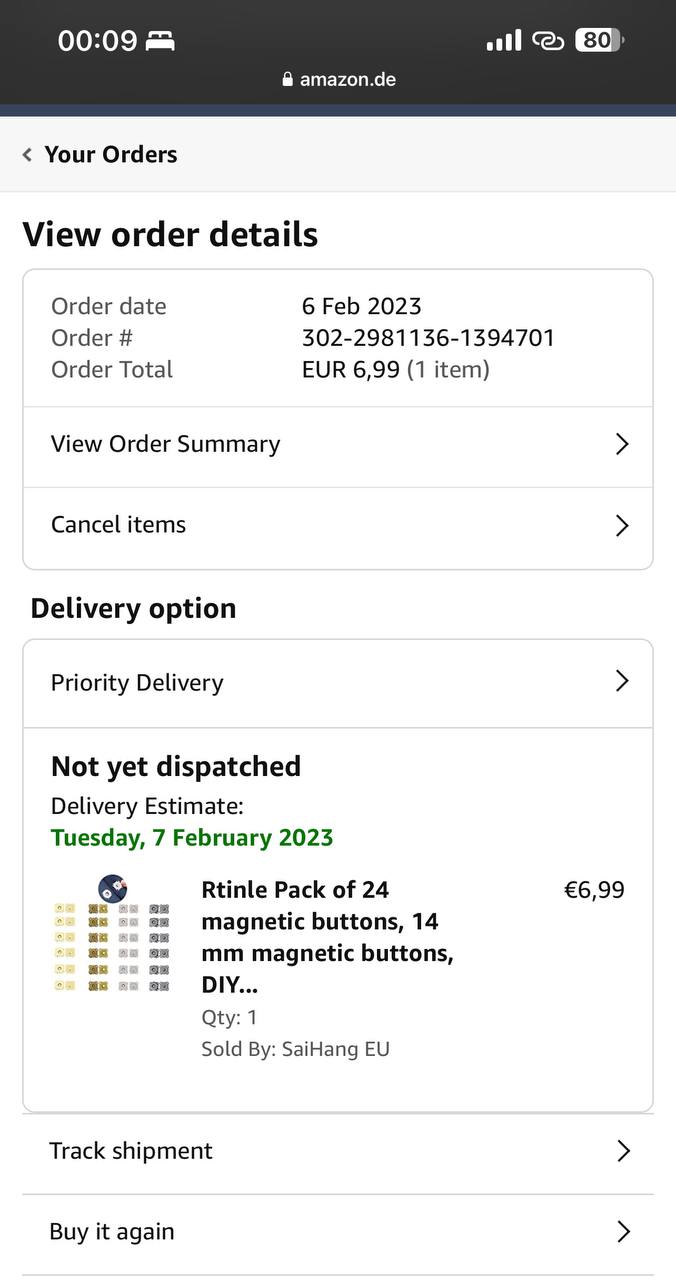The height and width of the screenshot is (1280, 676).
Task: Open Rtinle Pack of 24 product title
Action: 327,937
